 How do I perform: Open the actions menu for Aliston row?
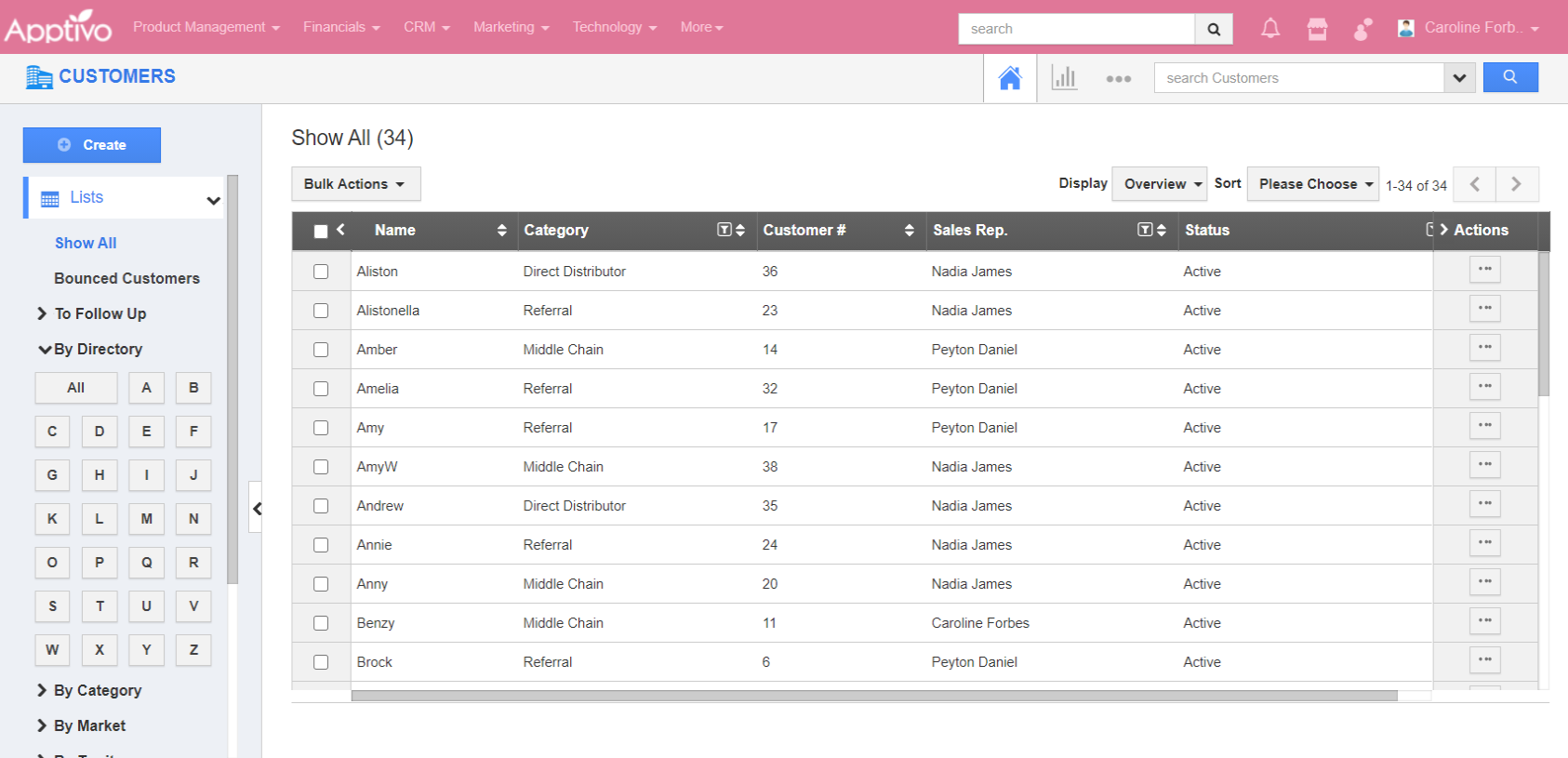click(1484, 270)
